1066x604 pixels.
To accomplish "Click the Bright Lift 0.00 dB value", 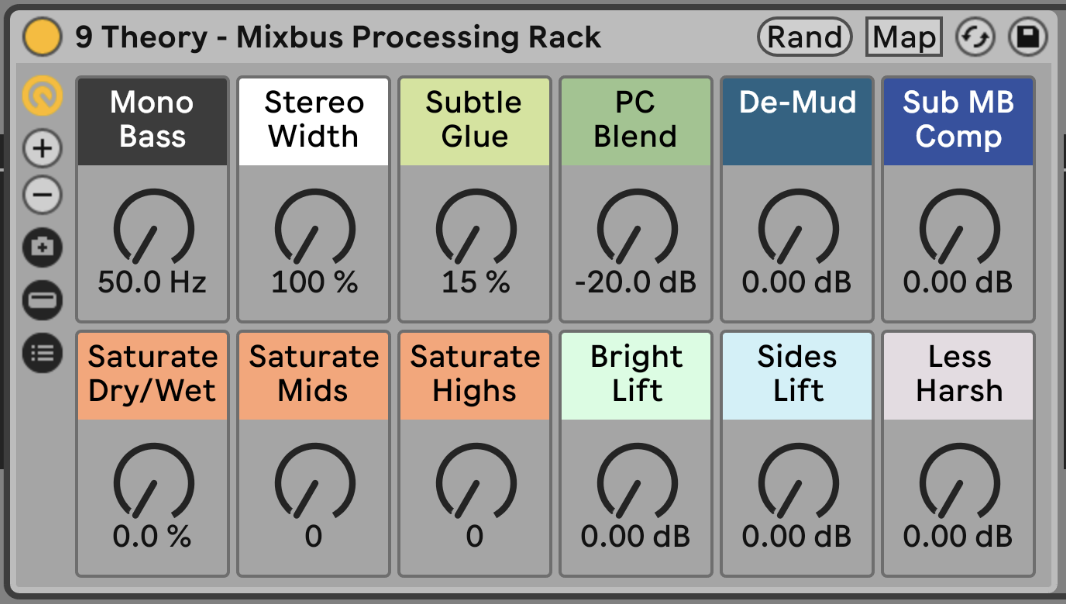I will coord(636,536).
